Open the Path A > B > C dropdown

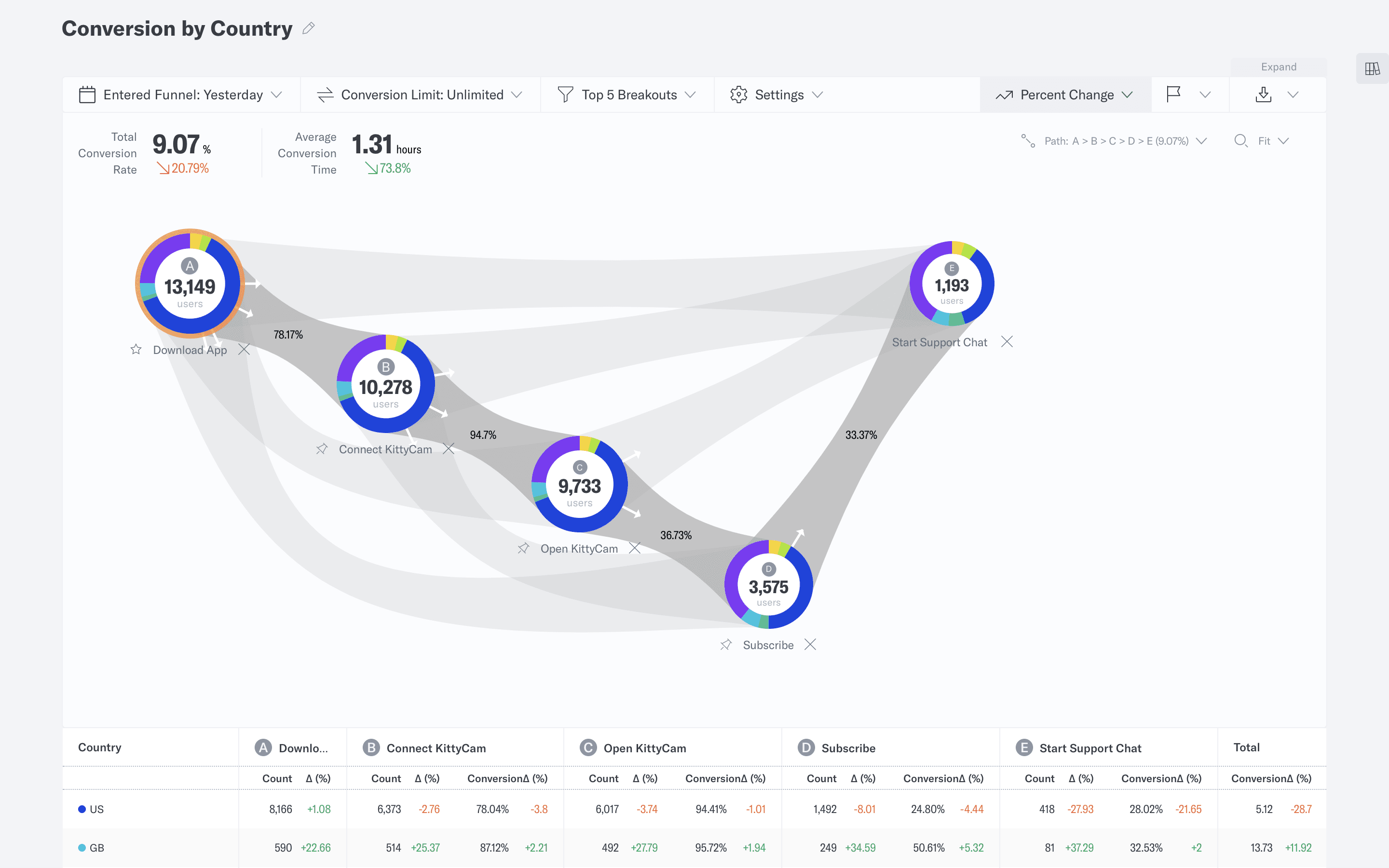click(1202, 141)
